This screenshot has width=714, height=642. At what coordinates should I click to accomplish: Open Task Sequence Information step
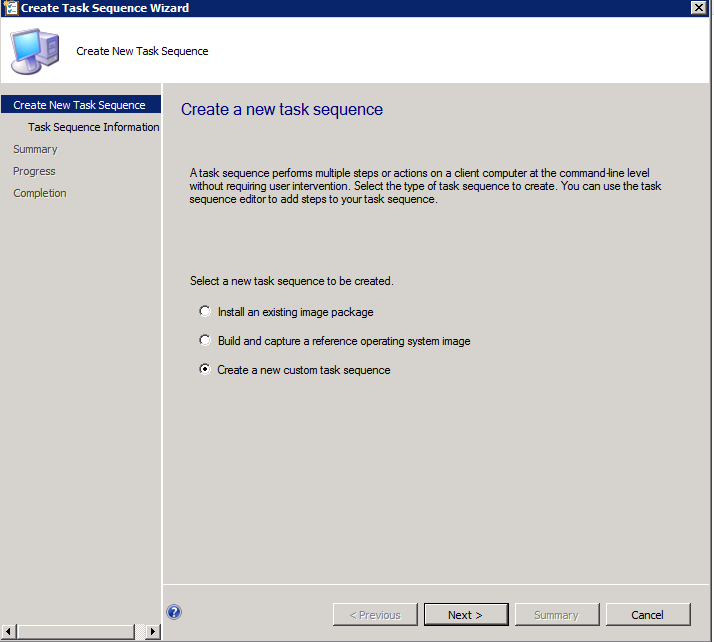click(93, 127)
